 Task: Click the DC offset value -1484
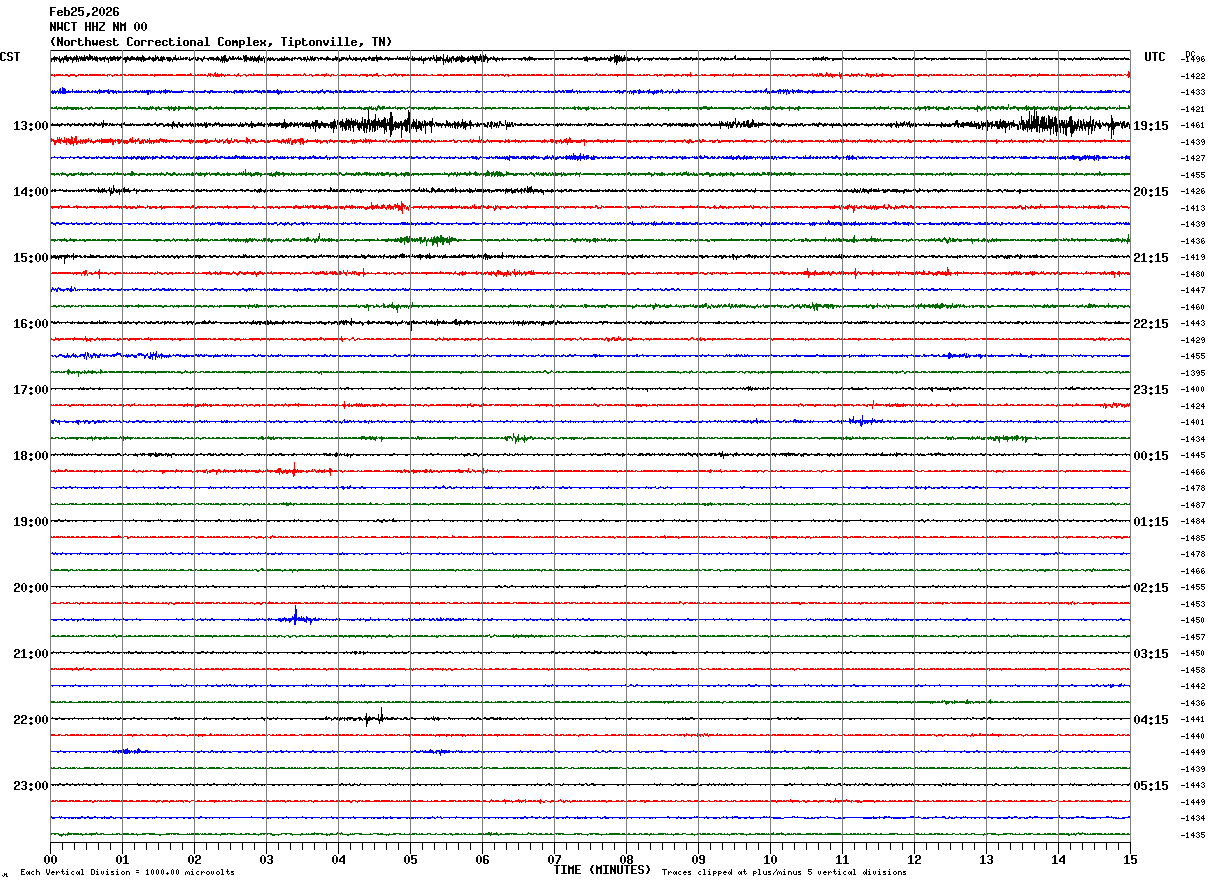pos(1192,522)
